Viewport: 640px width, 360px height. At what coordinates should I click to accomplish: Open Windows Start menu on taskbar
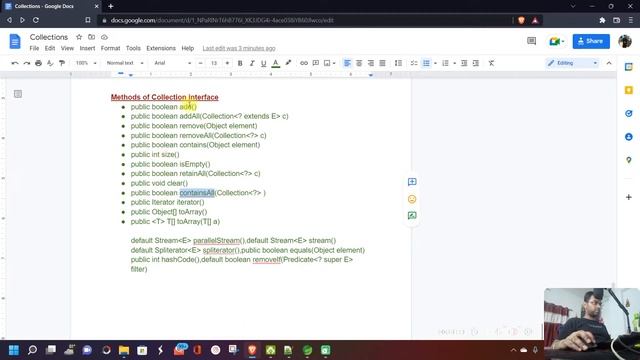(14, 350)
